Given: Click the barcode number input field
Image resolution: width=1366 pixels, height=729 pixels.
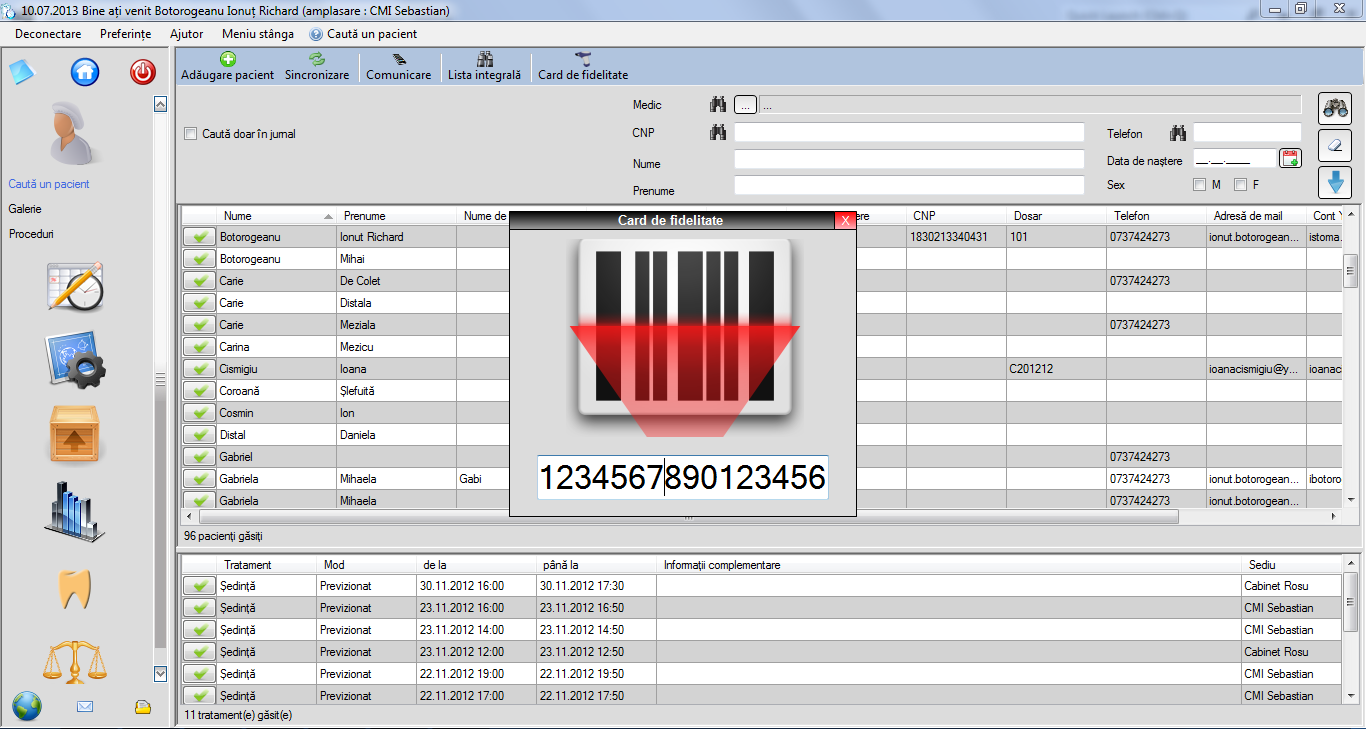Looking at the screenshot, I should pos(683,477).
